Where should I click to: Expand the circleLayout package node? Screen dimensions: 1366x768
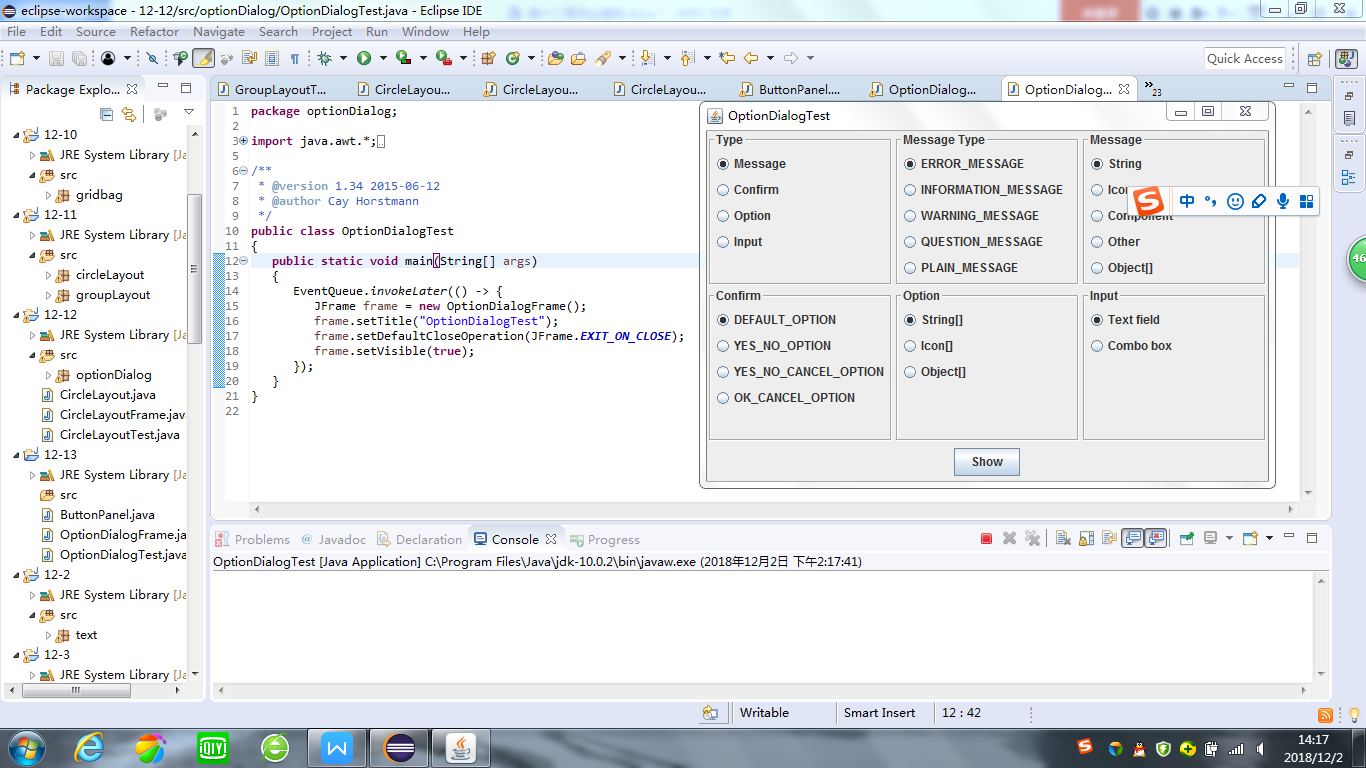coord(48,275)
